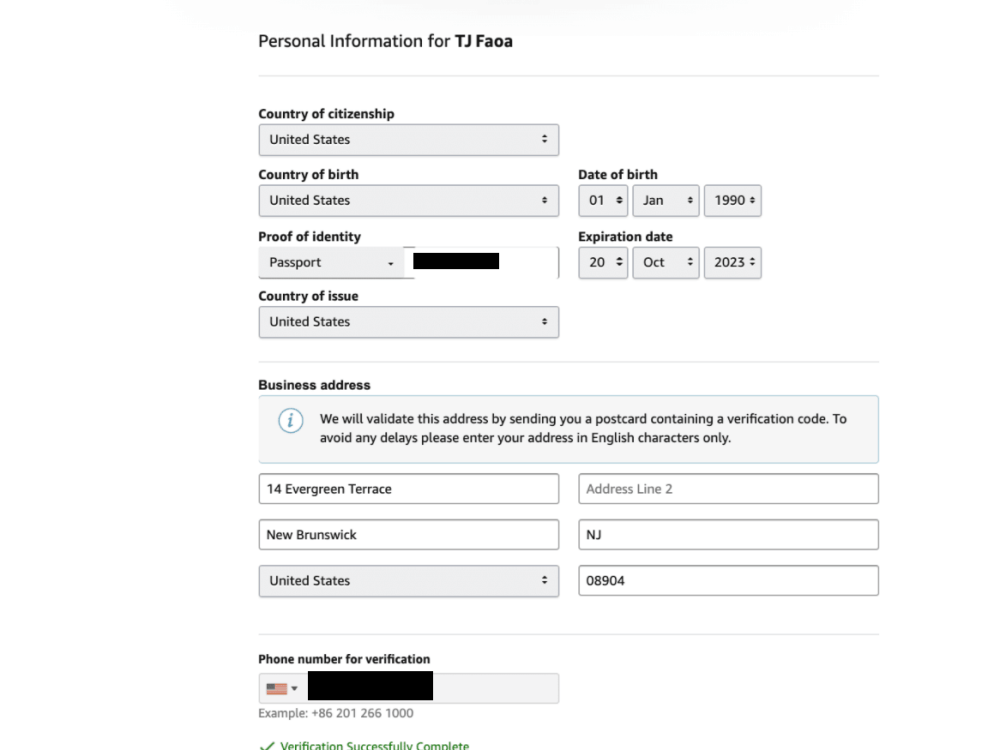Open the birth year dropdown showing 1990
Screen dimensions: 1000x750
(x=732, y=200)
